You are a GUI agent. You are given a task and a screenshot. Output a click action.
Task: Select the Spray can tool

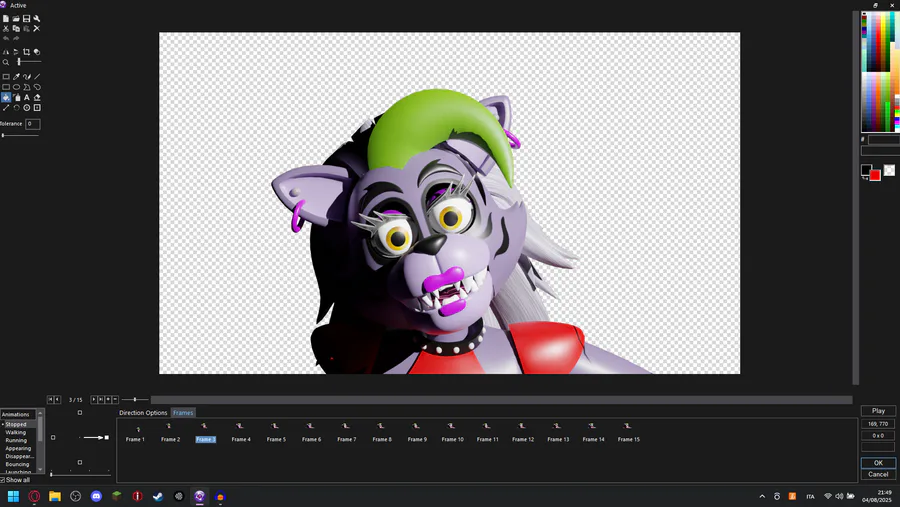coord(16,98)
